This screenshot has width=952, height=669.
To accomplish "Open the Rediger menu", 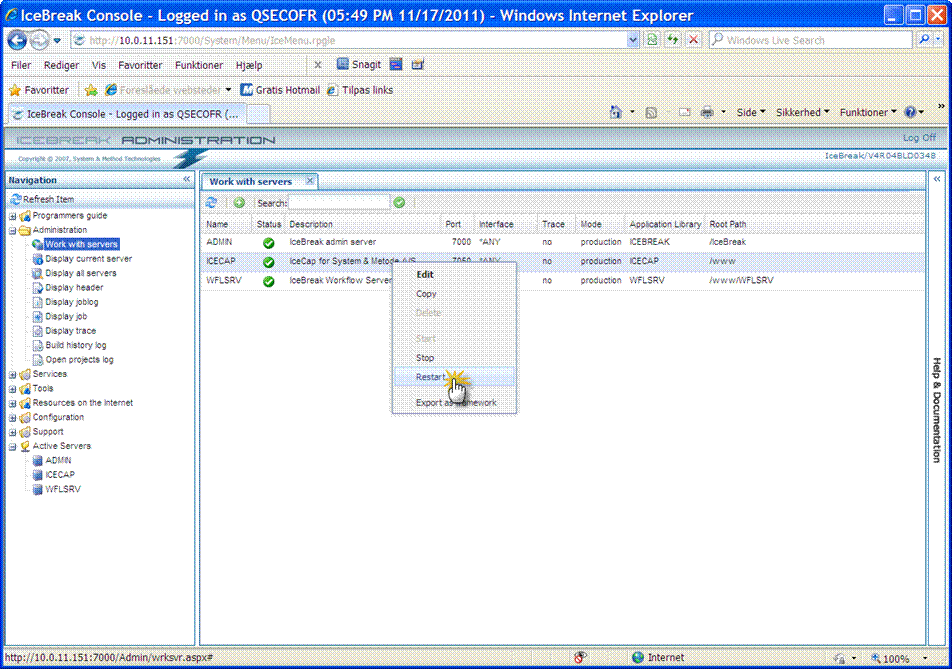I will 61,65.
